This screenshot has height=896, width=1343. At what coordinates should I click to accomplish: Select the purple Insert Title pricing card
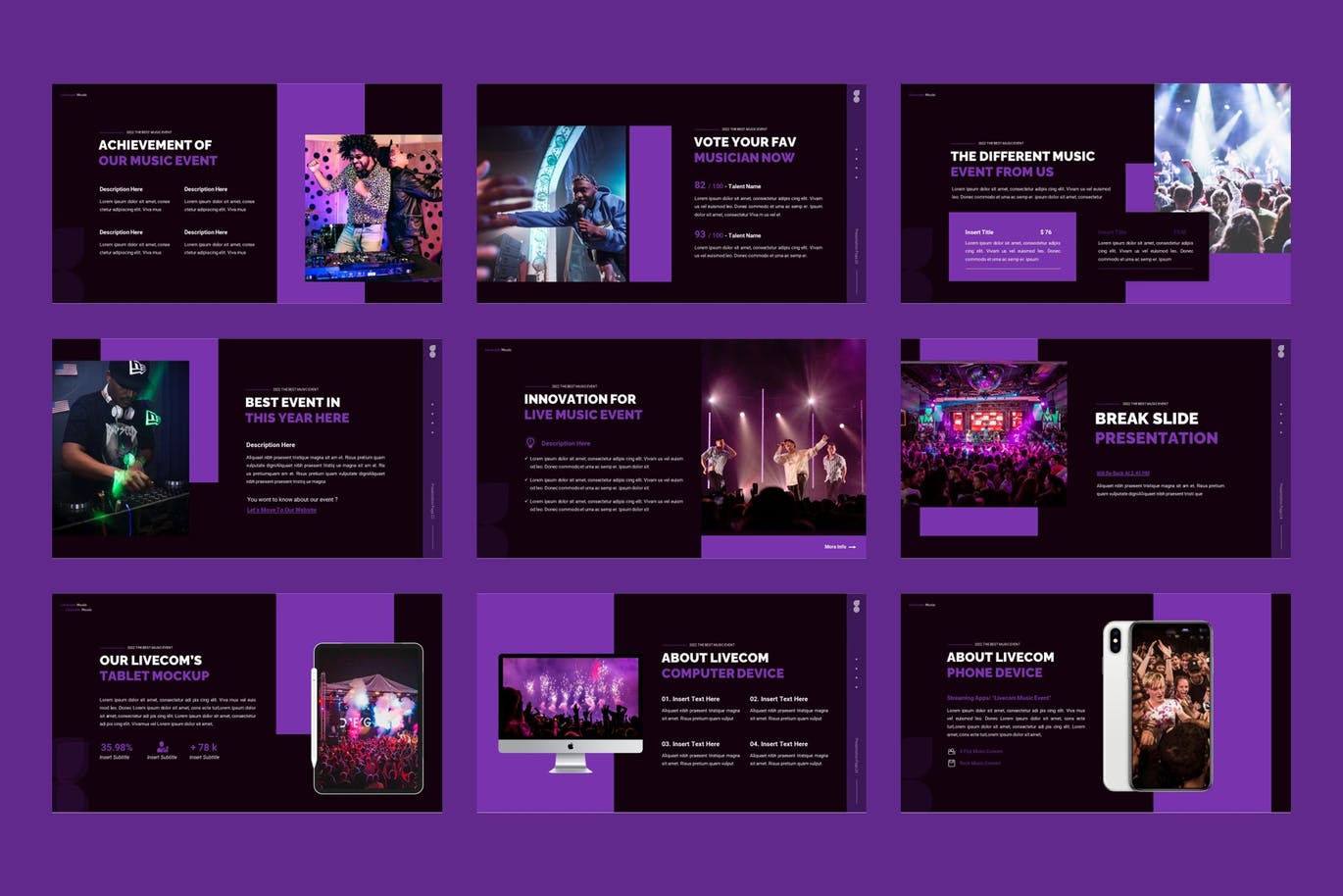[x=1012, y=247]
